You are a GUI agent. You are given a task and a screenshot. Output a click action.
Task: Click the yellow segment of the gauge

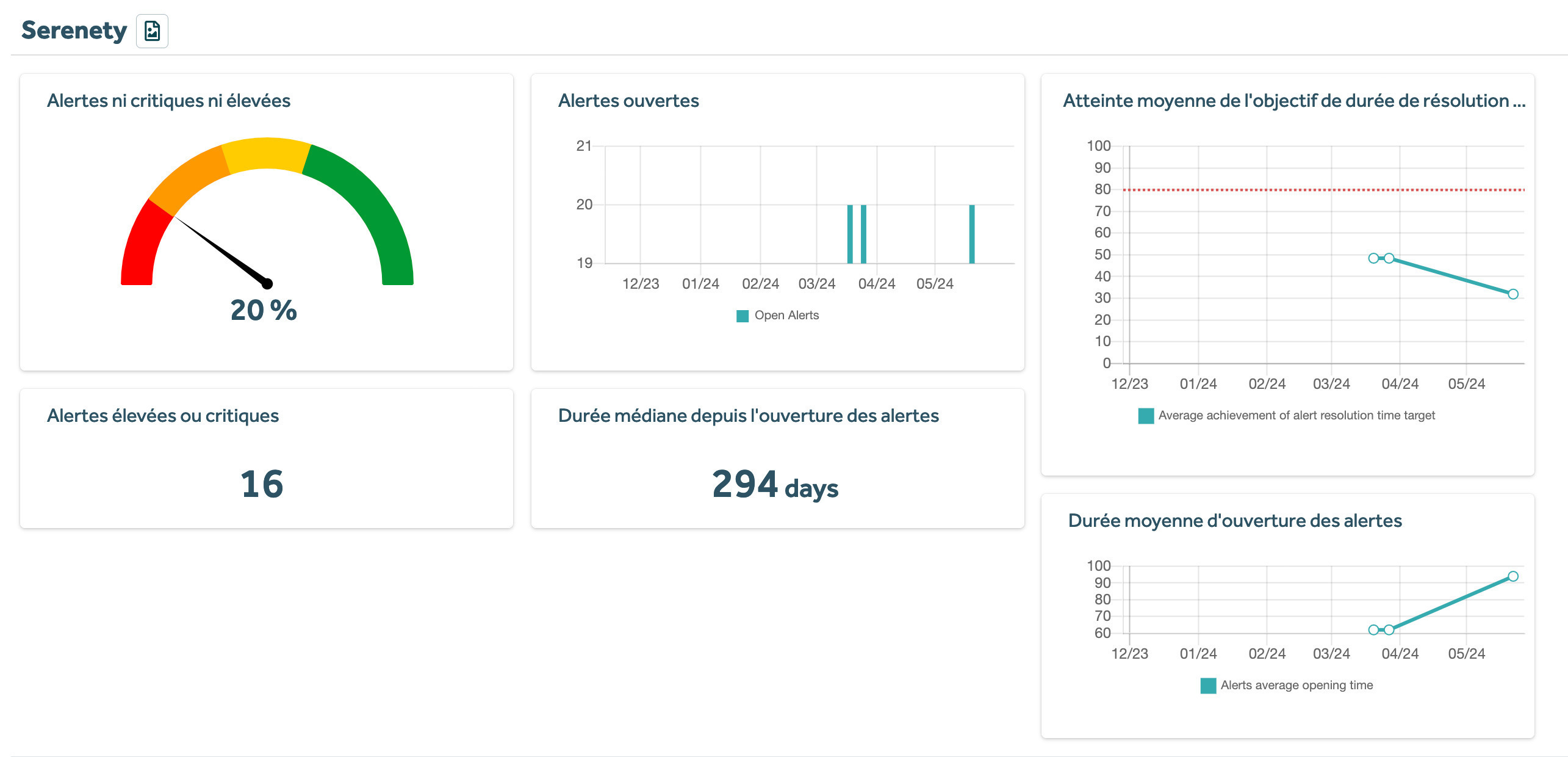pyautogui.click(x=267, y=153)
